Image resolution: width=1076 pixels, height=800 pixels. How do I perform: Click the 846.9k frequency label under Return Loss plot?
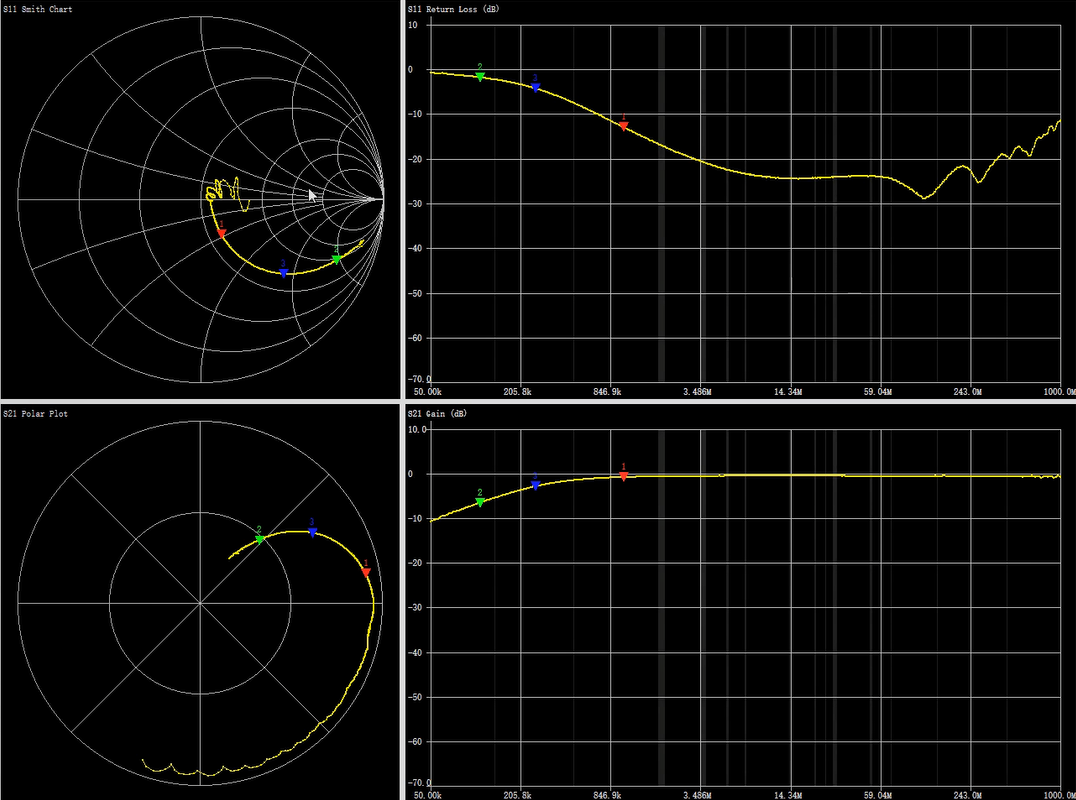click(607, 392)
